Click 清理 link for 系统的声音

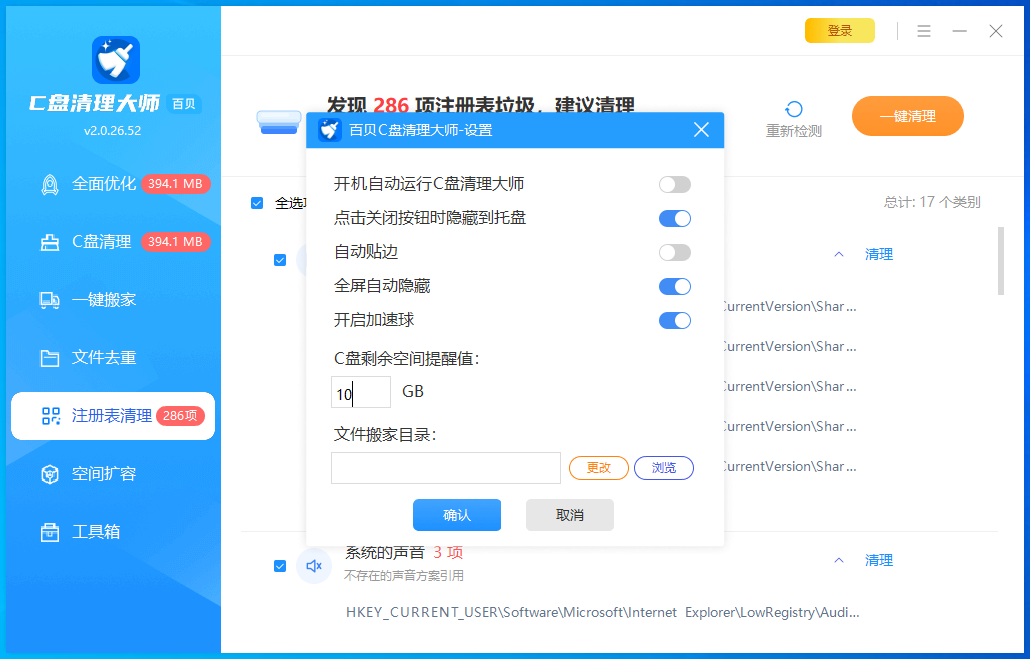(879, 560)
